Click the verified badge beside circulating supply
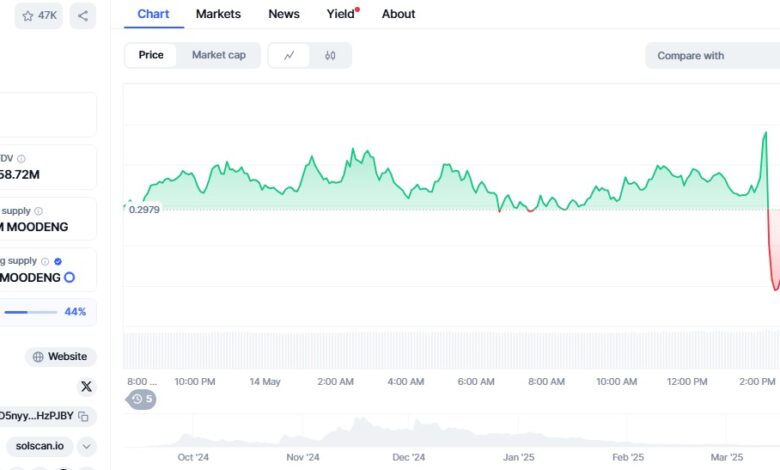The height and width of the screenshot is (470, 780). coord(58,261)
